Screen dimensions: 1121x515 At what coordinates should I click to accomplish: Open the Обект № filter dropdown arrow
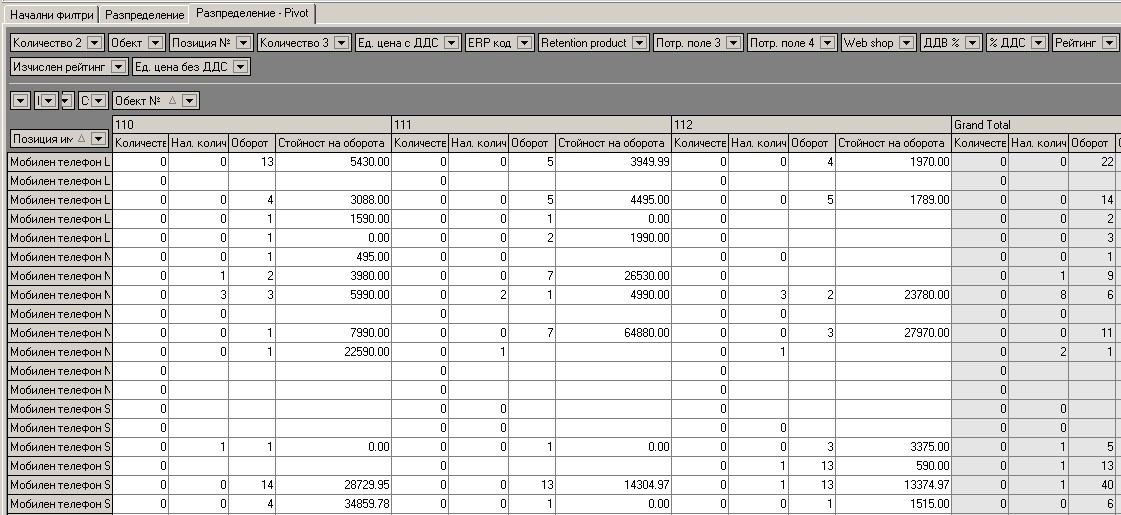pos(189,101)
